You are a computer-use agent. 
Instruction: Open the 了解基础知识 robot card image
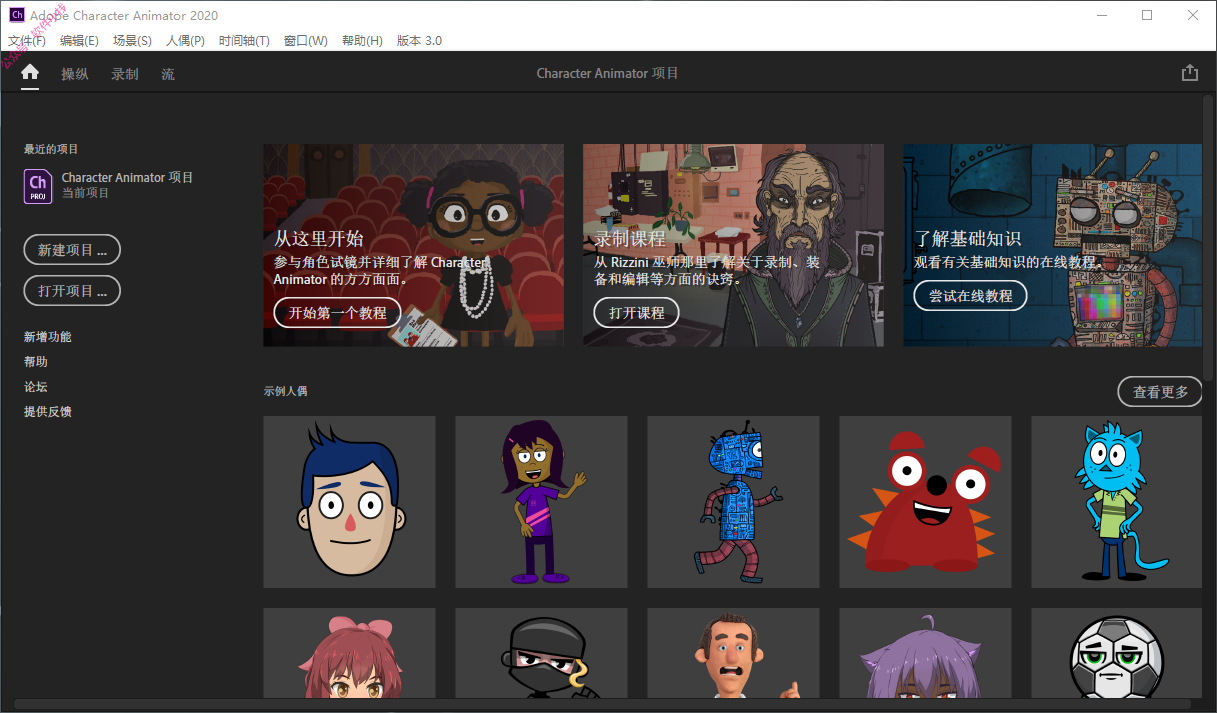pyautogui.click(x=1053, y=245)
